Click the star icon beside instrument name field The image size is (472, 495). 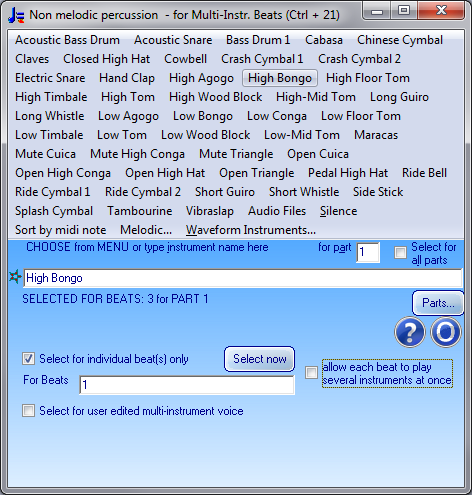15,277
